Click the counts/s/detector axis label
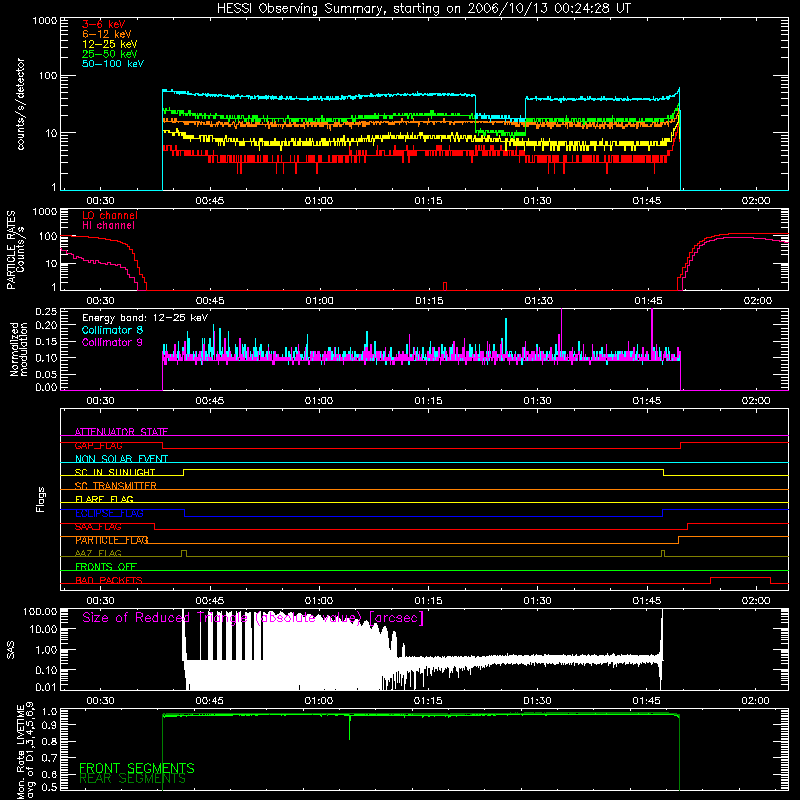Screen dimensions: 800x800 click(x=21, y=104)
